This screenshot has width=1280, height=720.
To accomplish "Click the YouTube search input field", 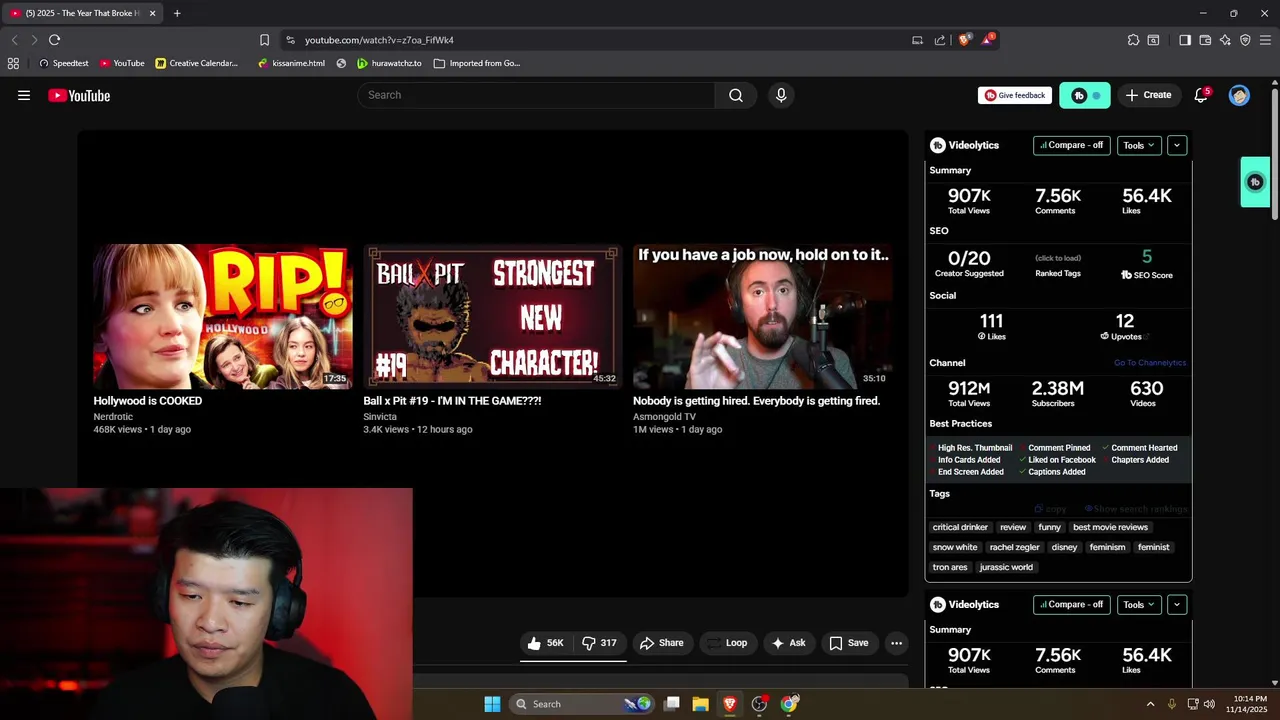I will coord(536,95).
